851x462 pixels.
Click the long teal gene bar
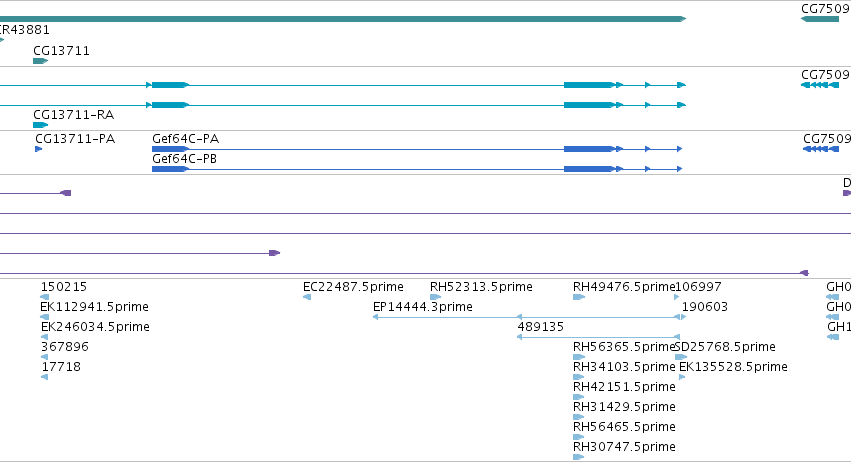[343, 19]
